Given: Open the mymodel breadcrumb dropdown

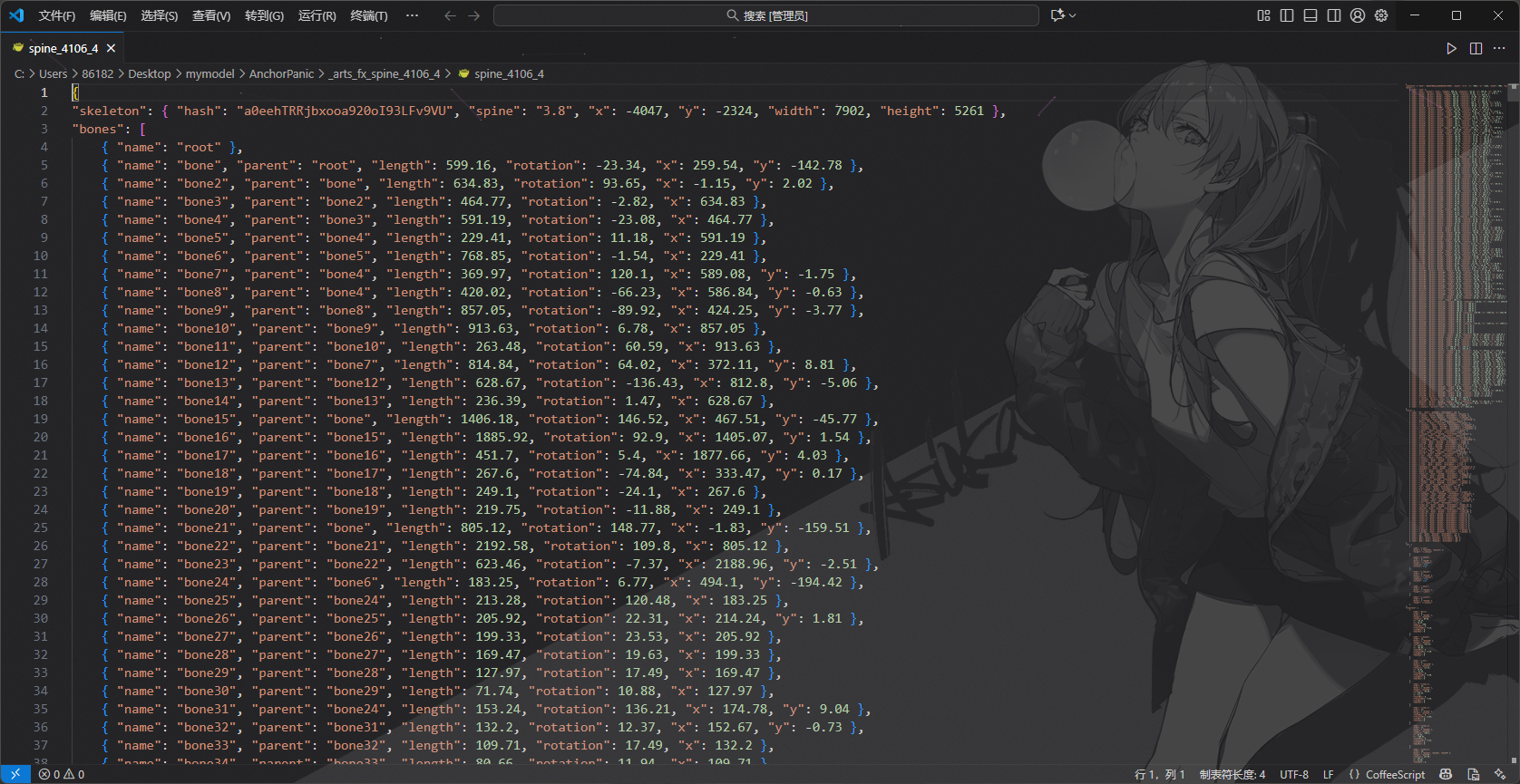Looking at the screenshot, I should point(210,74).
